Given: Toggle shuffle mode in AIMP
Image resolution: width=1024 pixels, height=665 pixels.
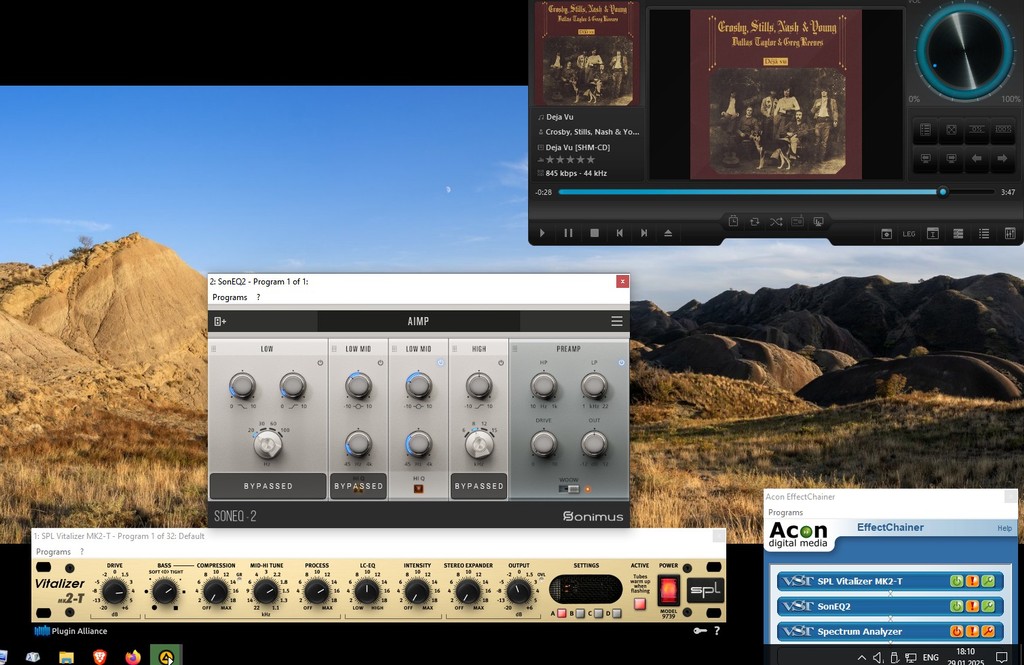Looking at the screenshot, I should pyautogui.click(x=776, y=221).
